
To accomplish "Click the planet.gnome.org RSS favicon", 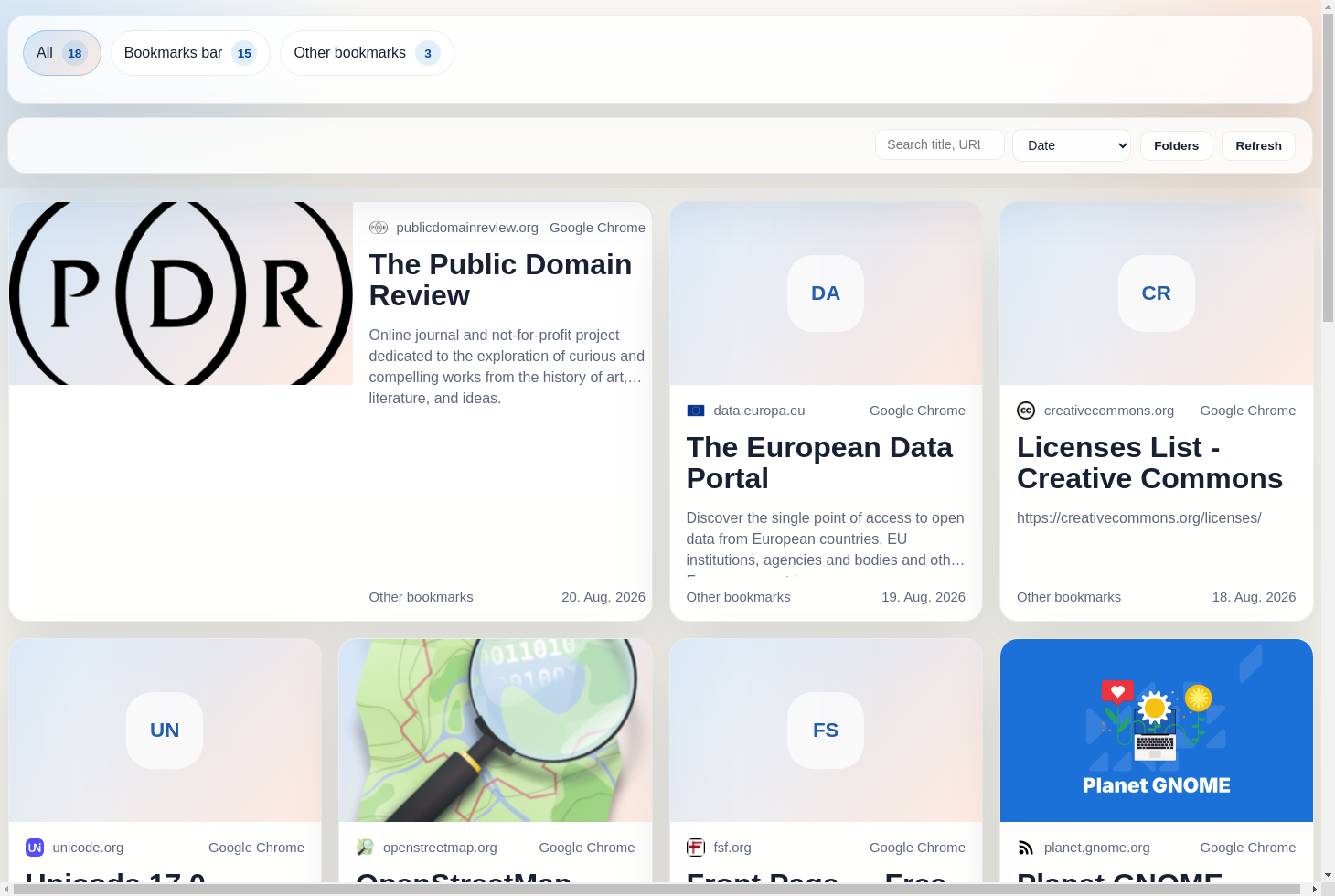I will [1026, 848].
